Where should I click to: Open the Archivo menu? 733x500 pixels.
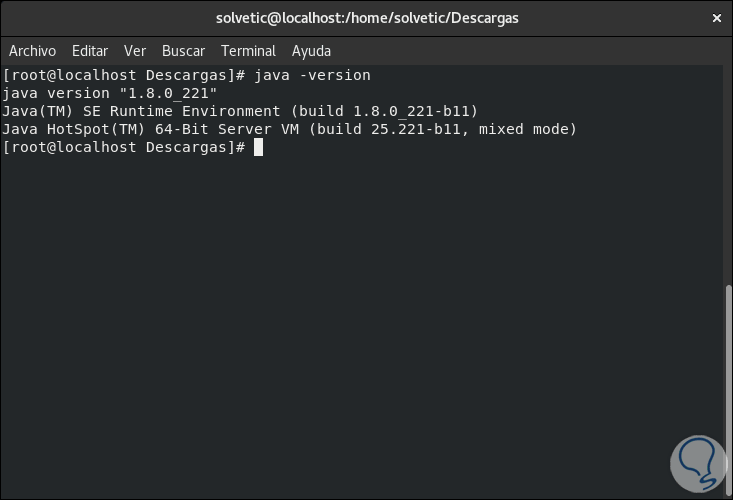coord(32,51)
